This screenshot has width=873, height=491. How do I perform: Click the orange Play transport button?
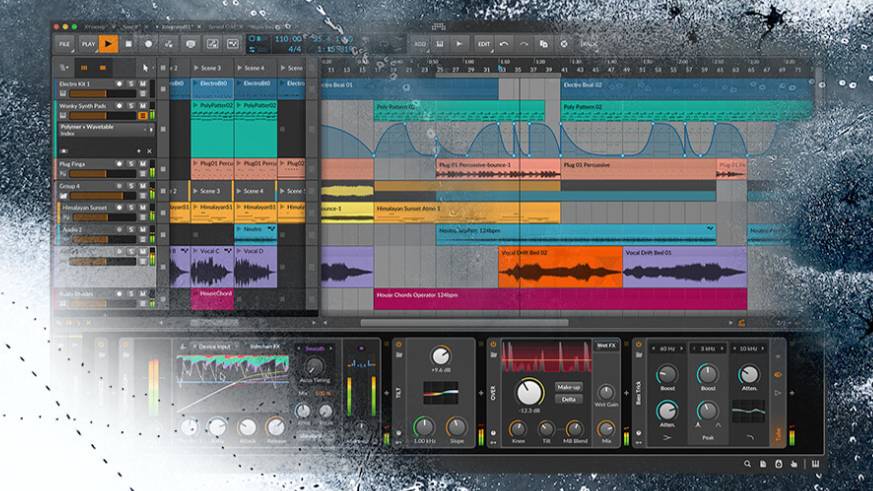(109, 43)
